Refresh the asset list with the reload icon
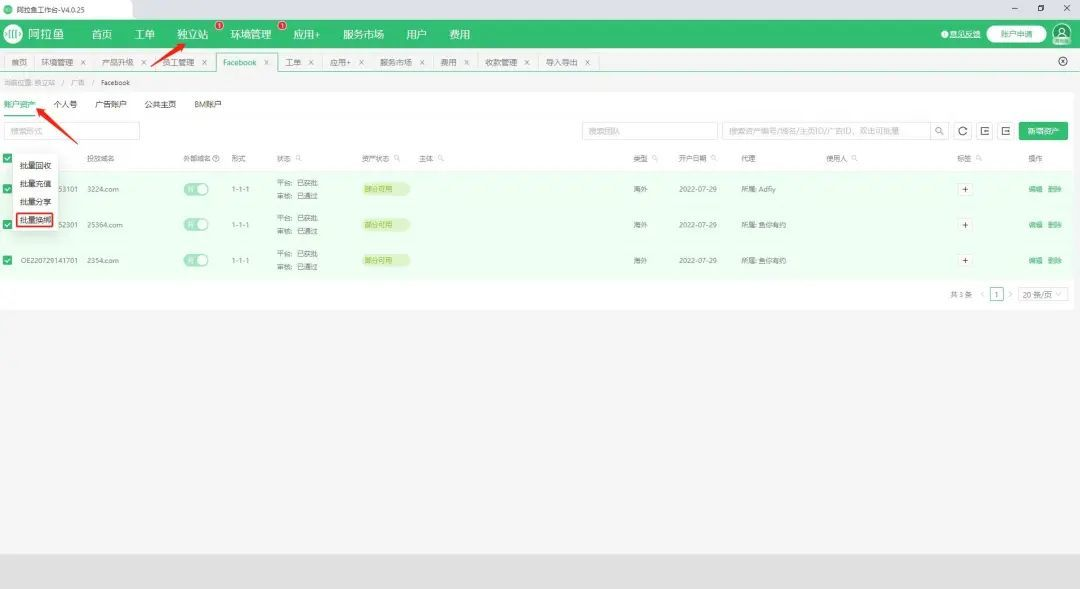Screen dimensions: 1080x589 [x=963, y=131]
